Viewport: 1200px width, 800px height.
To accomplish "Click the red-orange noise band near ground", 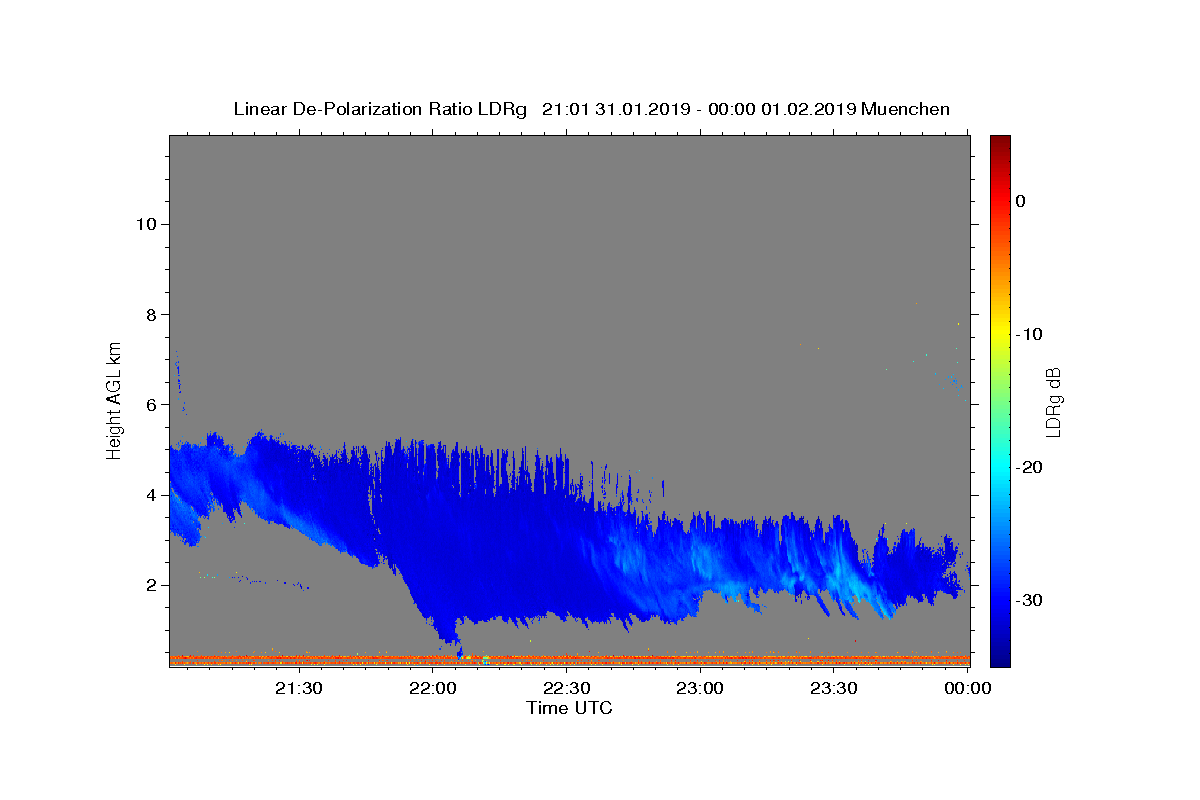I will pyautogui.click(x=569, y=660).
